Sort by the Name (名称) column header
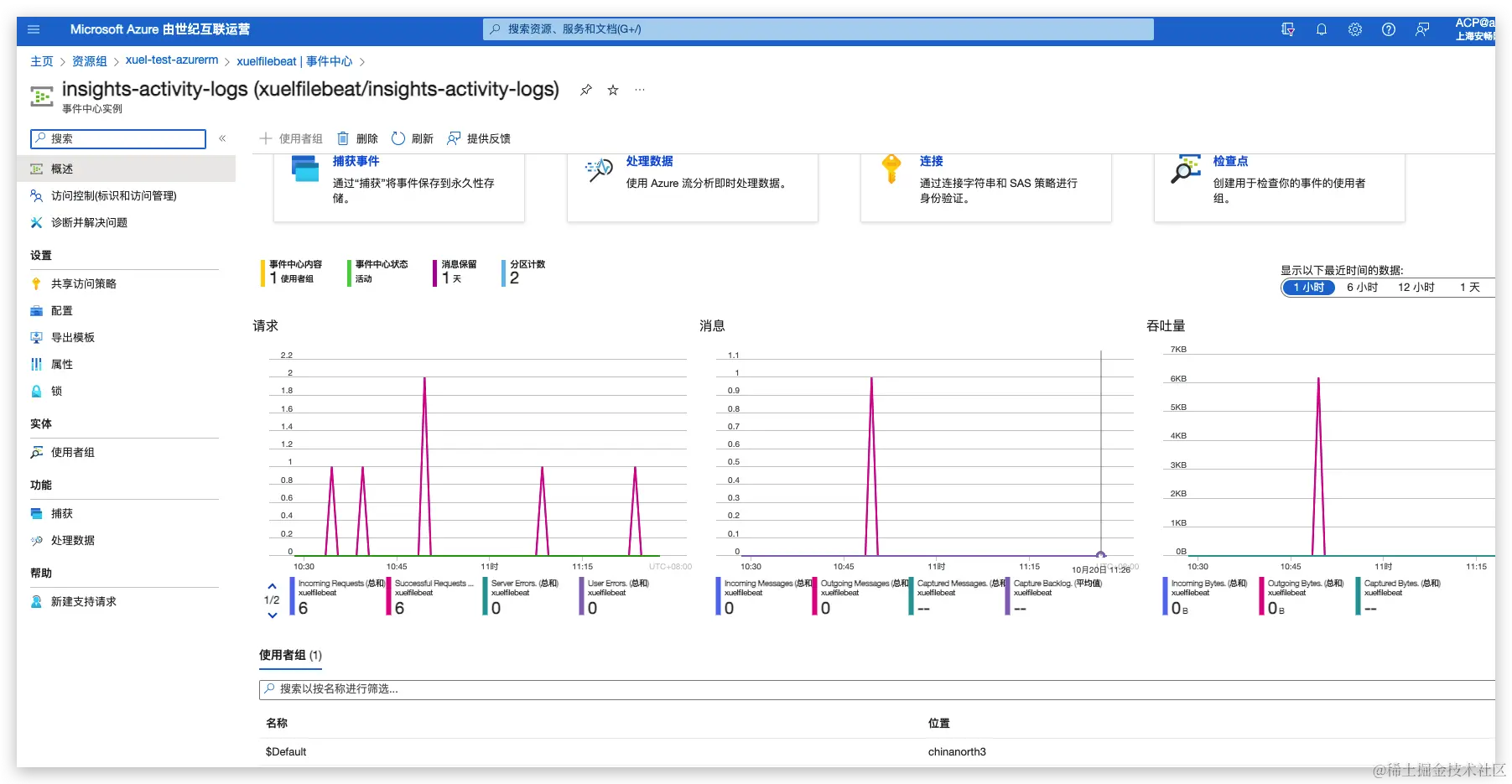 point(277,723)
